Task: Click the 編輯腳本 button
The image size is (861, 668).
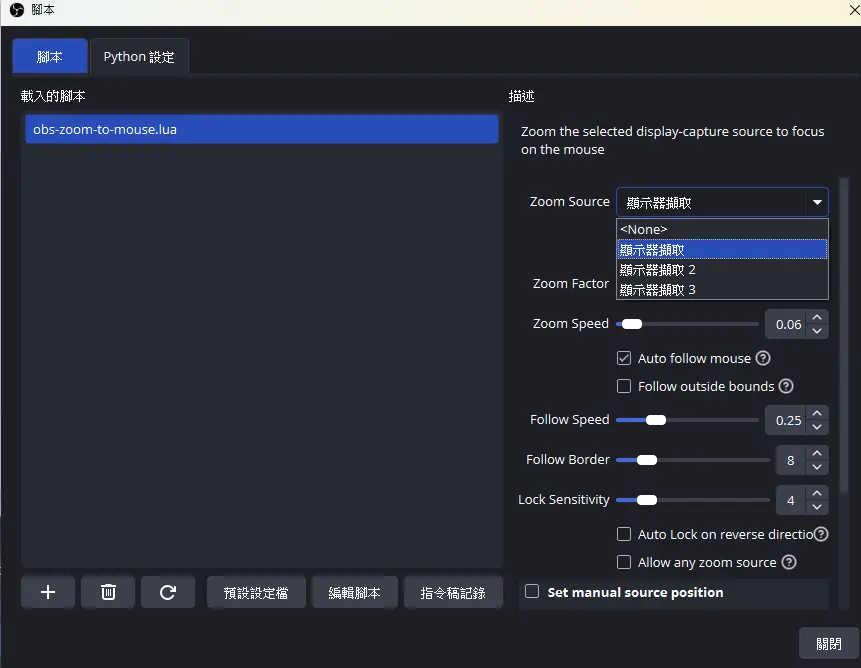Action: 354,593
